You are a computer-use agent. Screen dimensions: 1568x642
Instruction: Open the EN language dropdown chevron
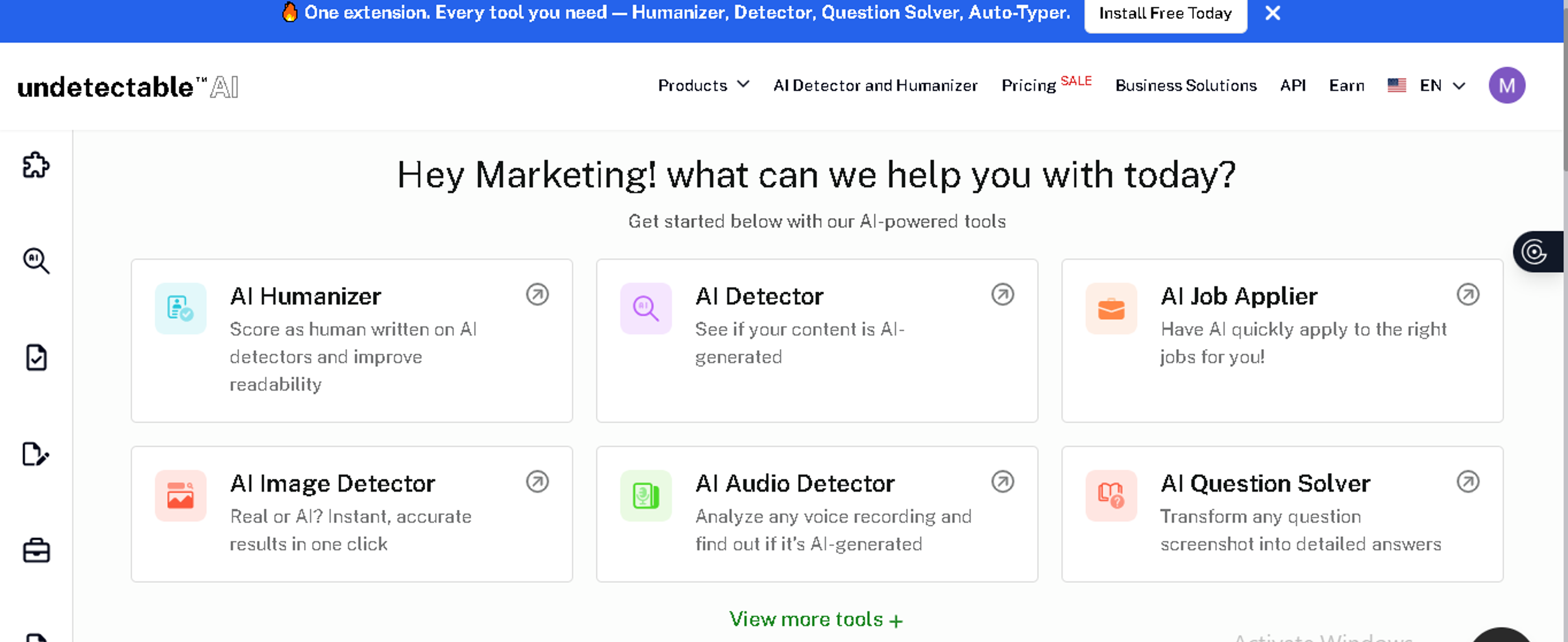click(x=1459, y=86)
